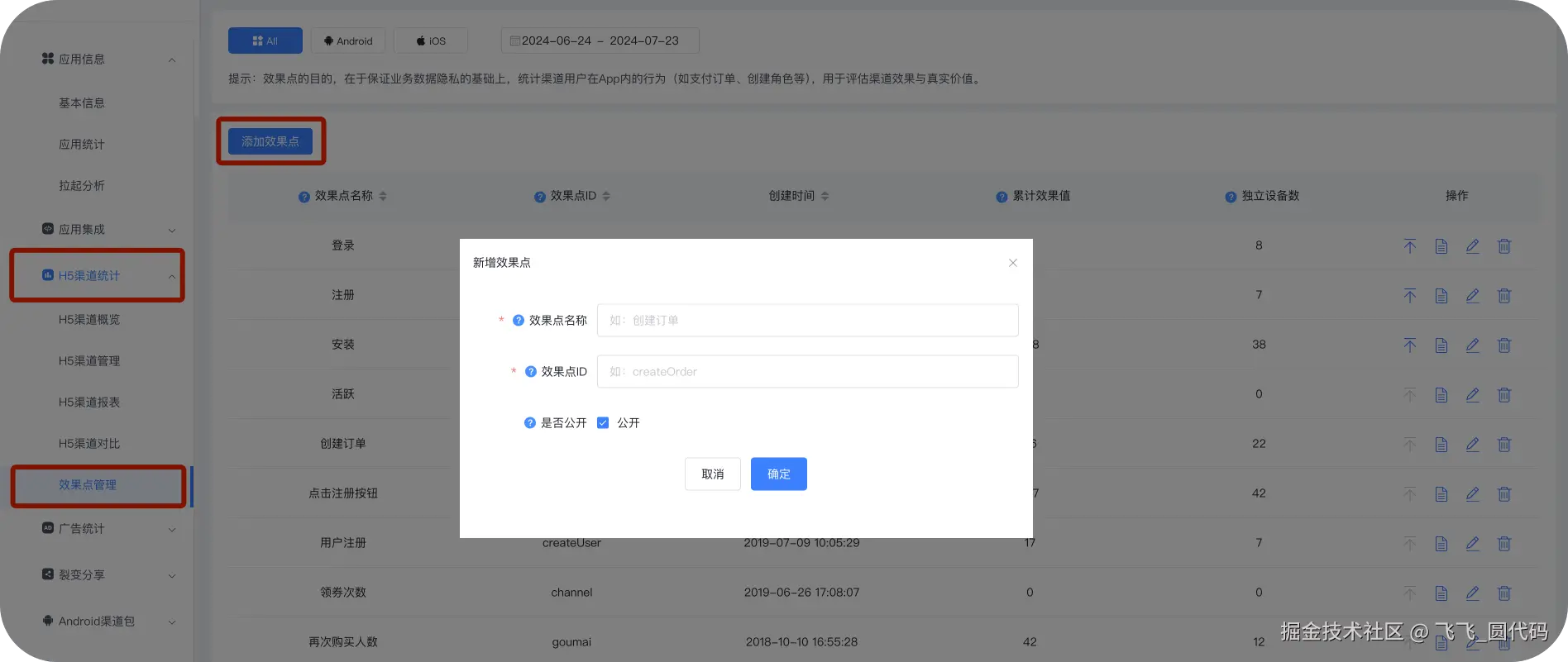
Task: Click detail document icon in 登录 row
Action: click(x=1441, y=245)
